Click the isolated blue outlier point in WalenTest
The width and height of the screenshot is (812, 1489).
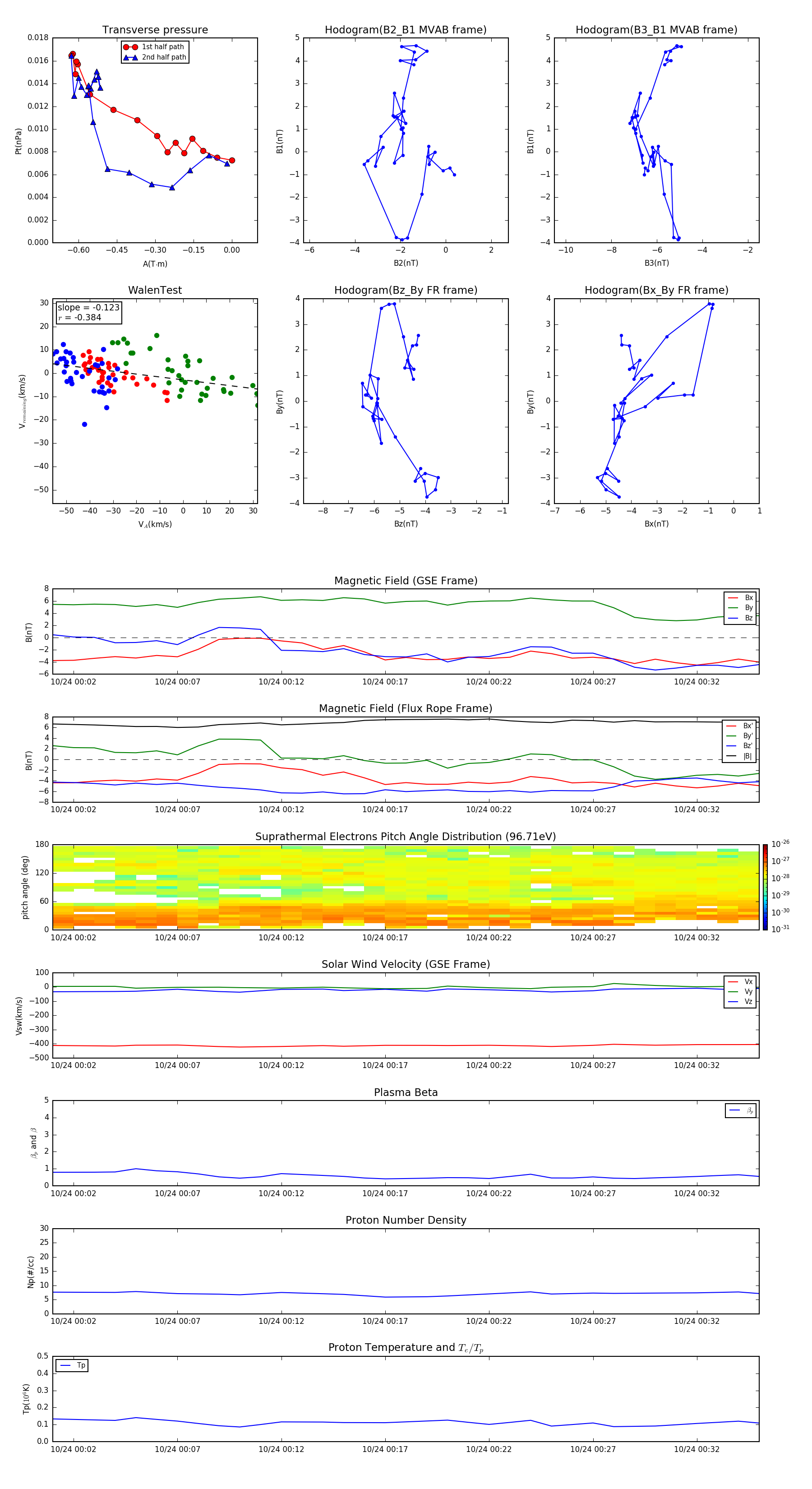[84, 424]
